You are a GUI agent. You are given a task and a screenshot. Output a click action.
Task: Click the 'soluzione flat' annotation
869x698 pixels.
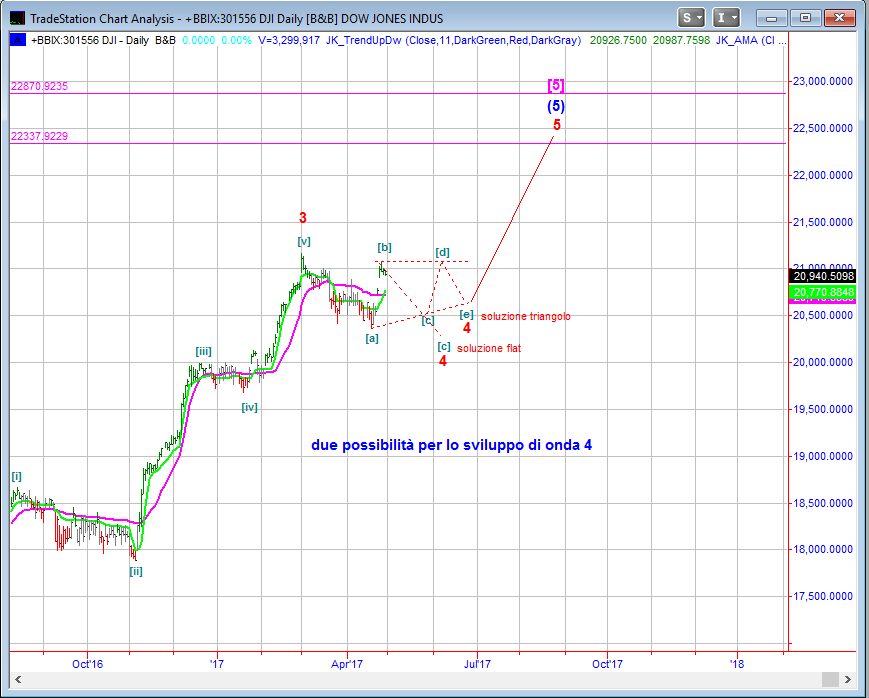(489, 348)
